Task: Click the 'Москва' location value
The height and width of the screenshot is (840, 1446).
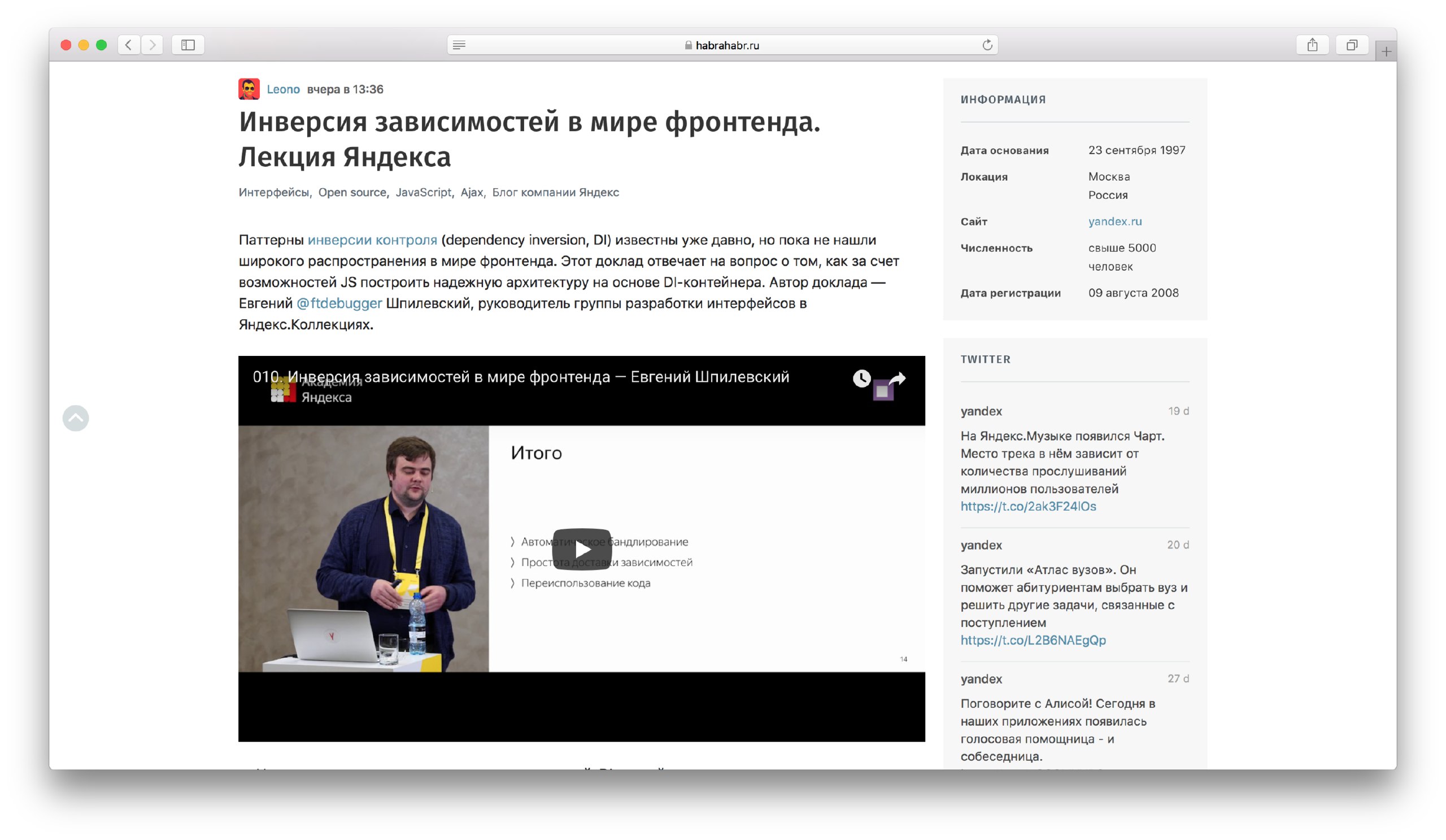Action: (x=1109, y=177)
